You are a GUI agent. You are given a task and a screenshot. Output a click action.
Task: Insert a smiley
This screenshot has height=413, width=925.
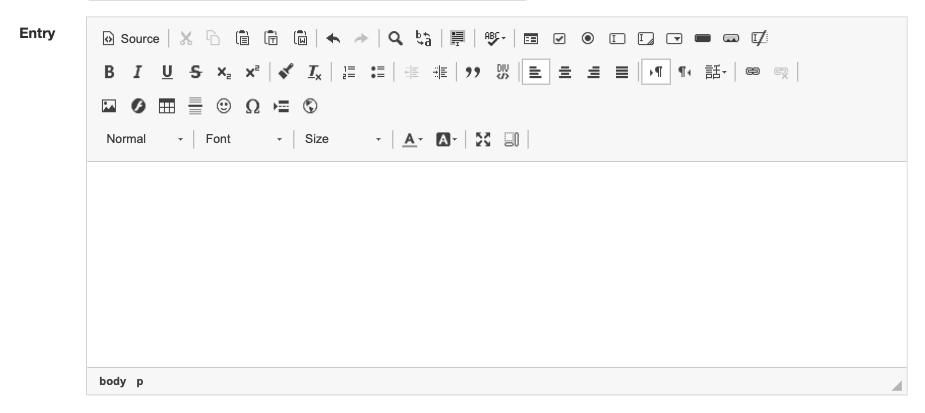coord(224,106)
